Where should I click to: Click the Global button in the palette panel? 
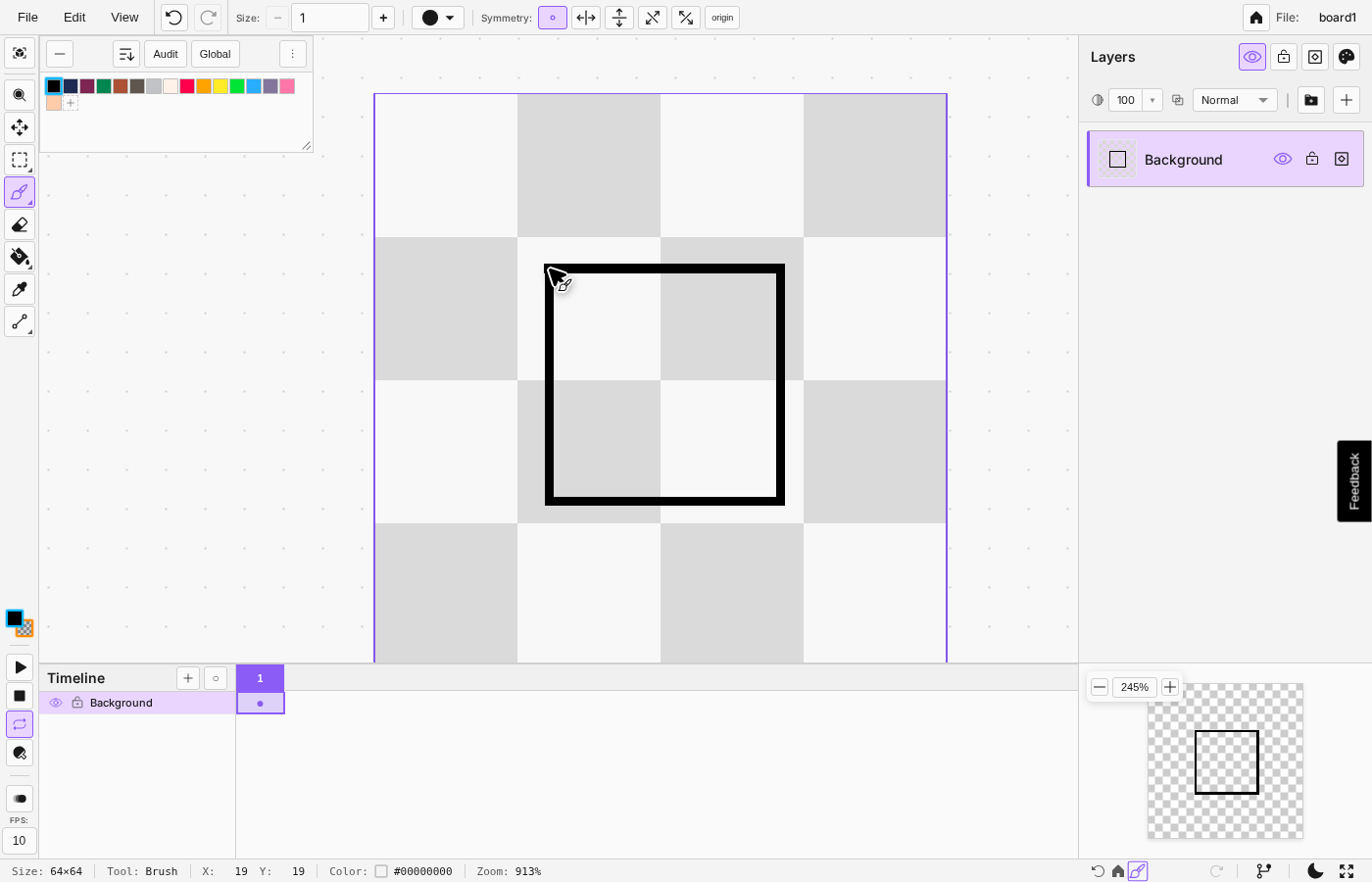tap(216, 54)
